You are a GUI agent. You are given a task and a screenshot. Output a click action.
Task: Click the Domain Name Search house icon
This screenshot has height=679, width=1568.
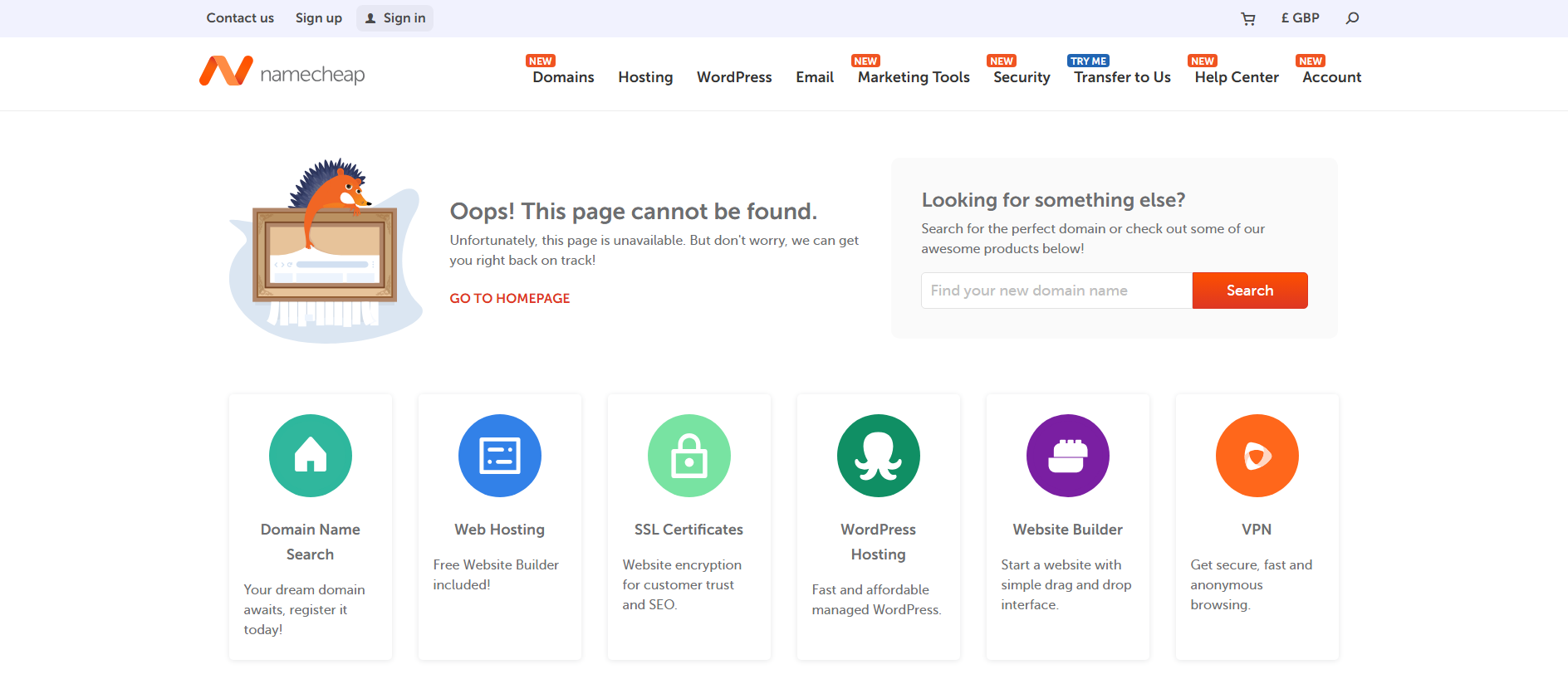[311, 456]
